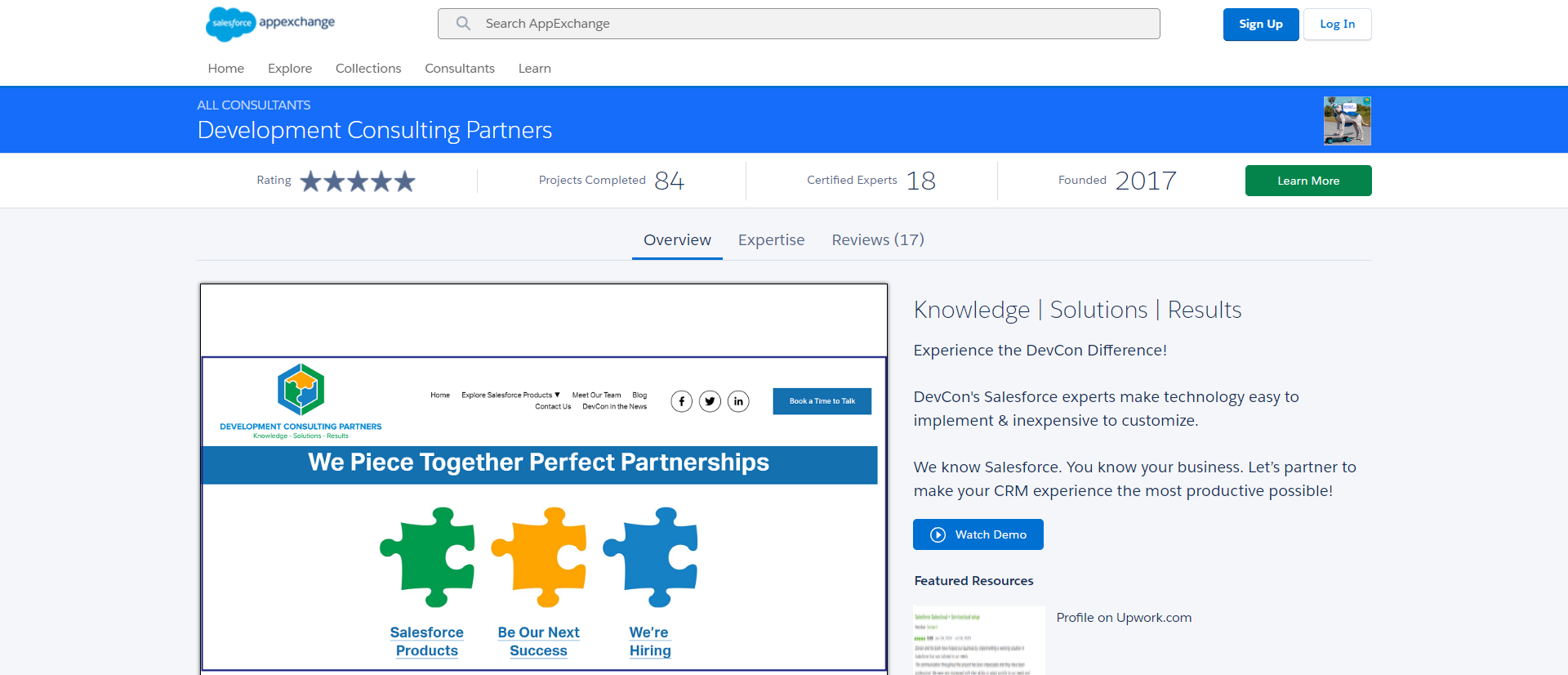The width and height of the screenshot is (1568, 675).
Task: Click the five-star rating display
Action: tap(358, 181)
